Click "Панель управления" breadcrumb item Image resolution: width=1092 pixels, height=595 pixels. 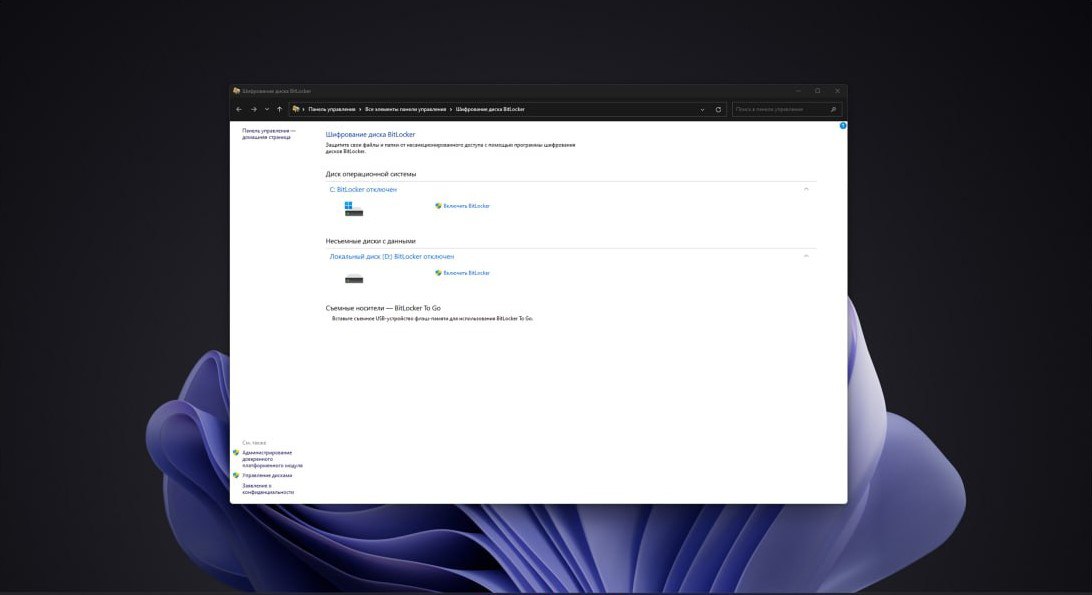(x=332, y=109)
